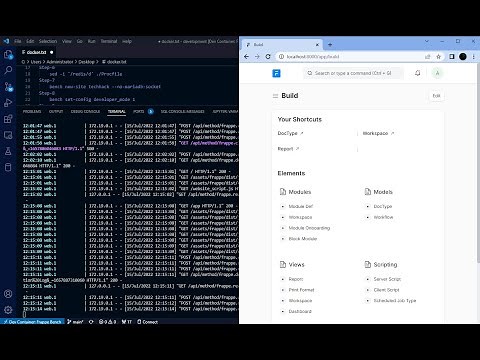Click the Frappe logo home icon
This screenshot has height=360, width=480.
pyautogui.click(x=276, y=73)
